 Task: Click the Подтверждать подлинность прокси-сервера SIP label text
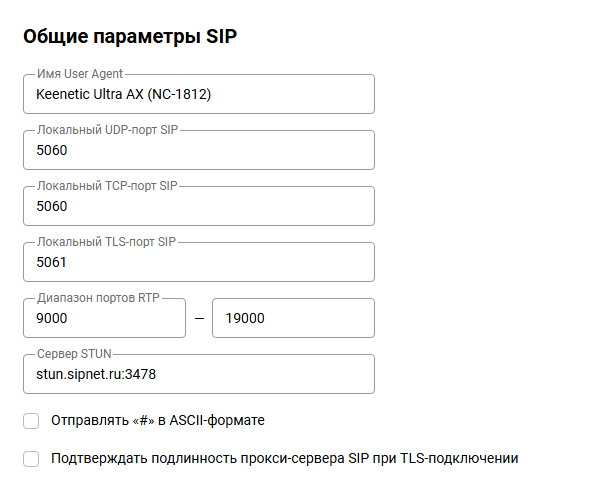tap(284, 459)
